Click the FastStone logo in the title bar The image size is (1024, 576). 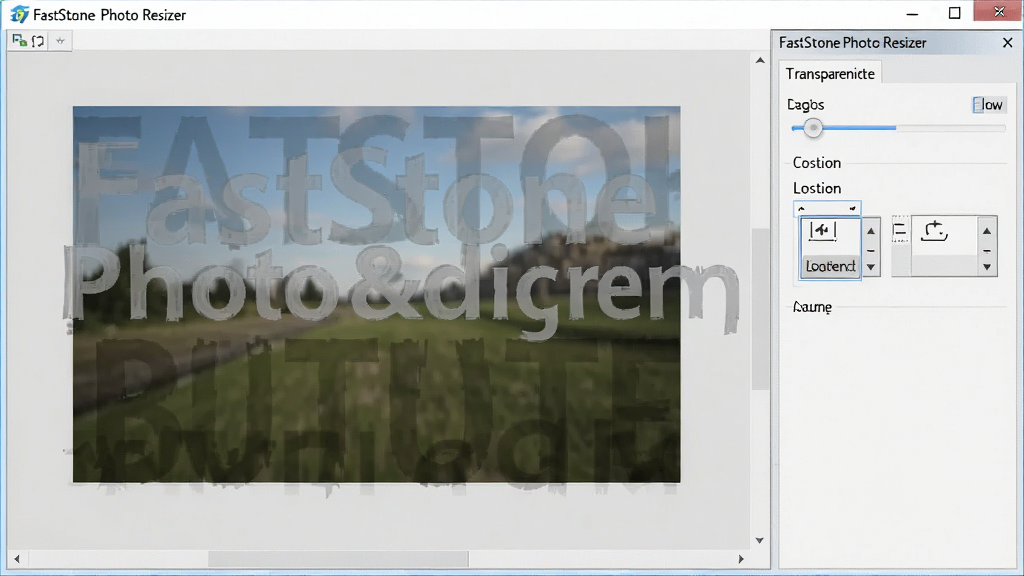[19, 14]
